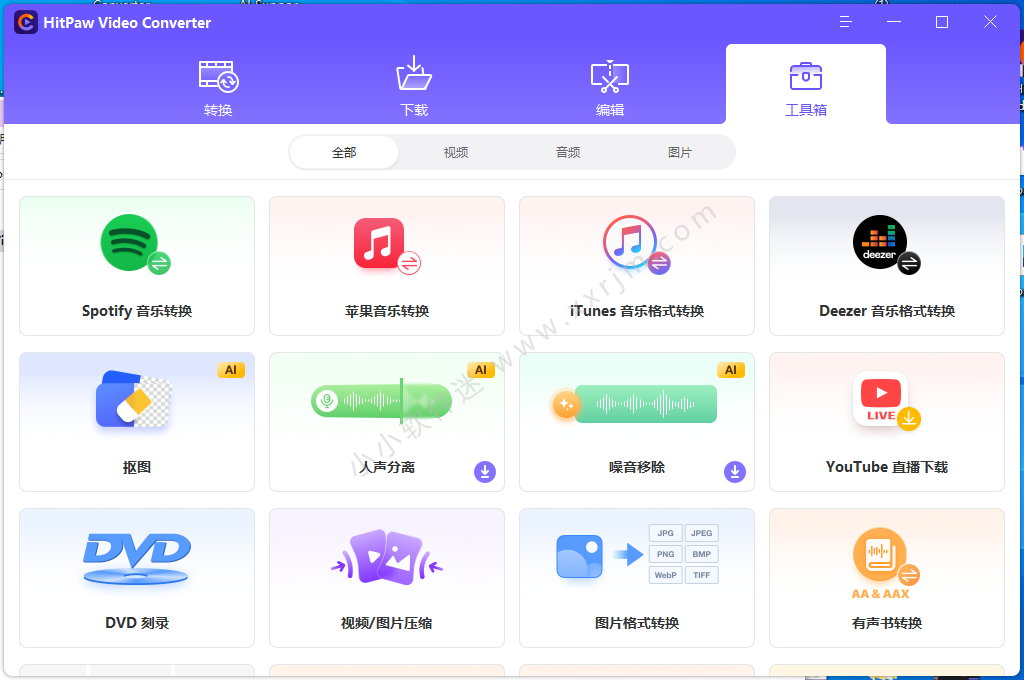
Task: Click the HitPaw Video Converter logo
Action: click(x=25, y=22)
